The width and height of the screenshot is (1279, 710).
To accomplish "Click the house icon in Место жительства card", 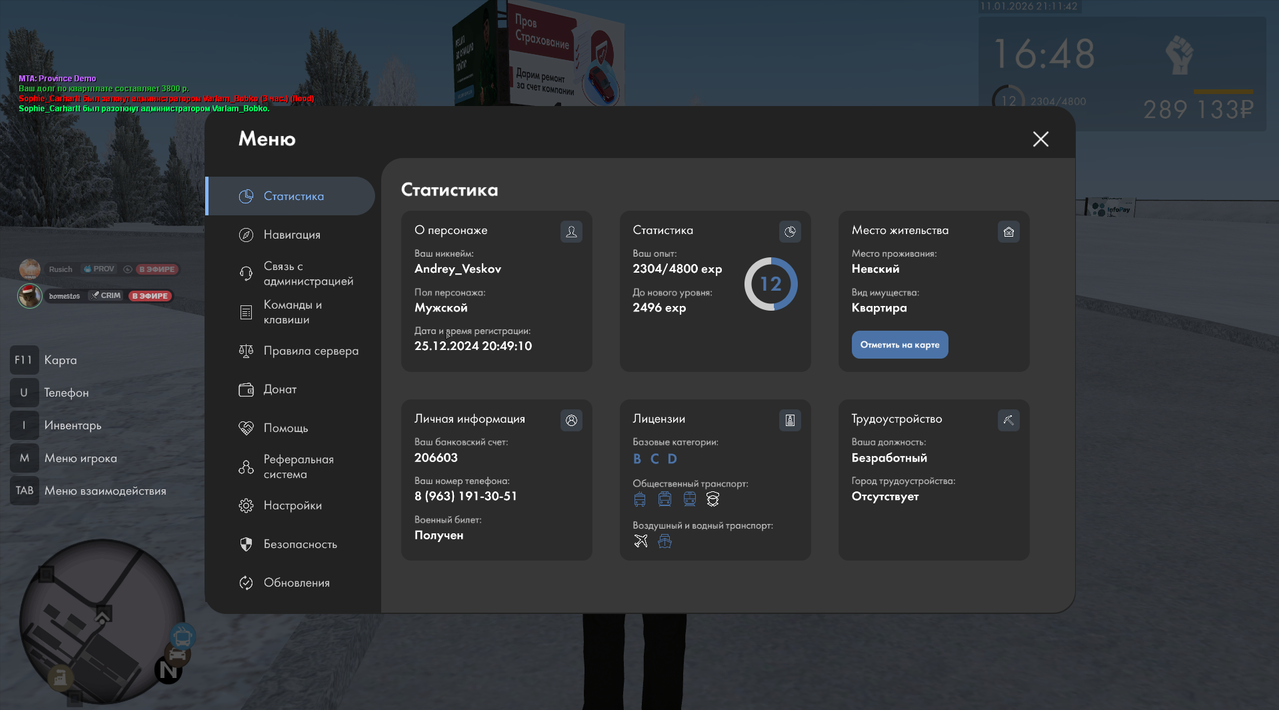I will coord(1008,231).
